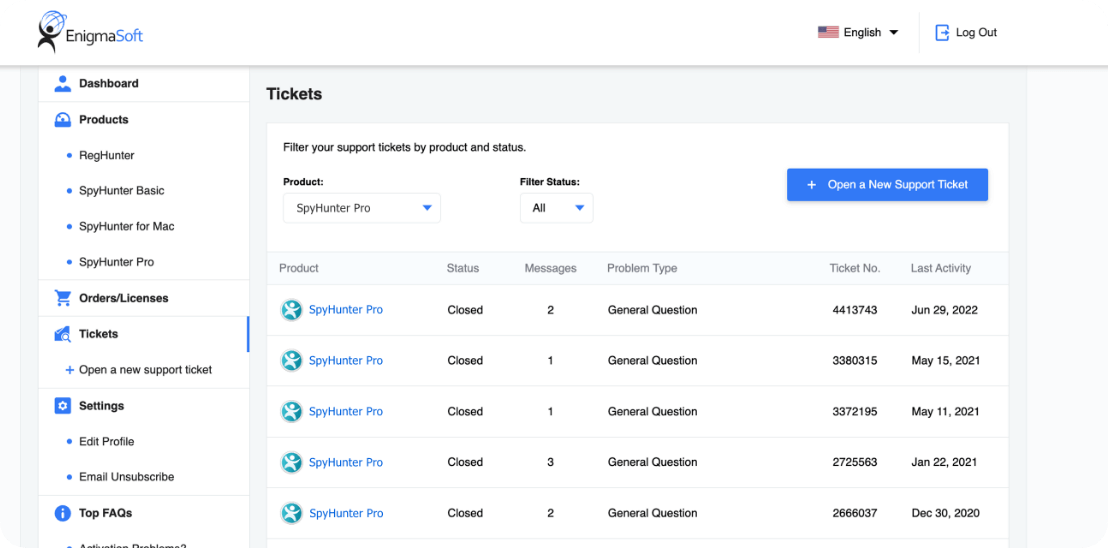Select RegHunter from the Products list

point(106,156)
